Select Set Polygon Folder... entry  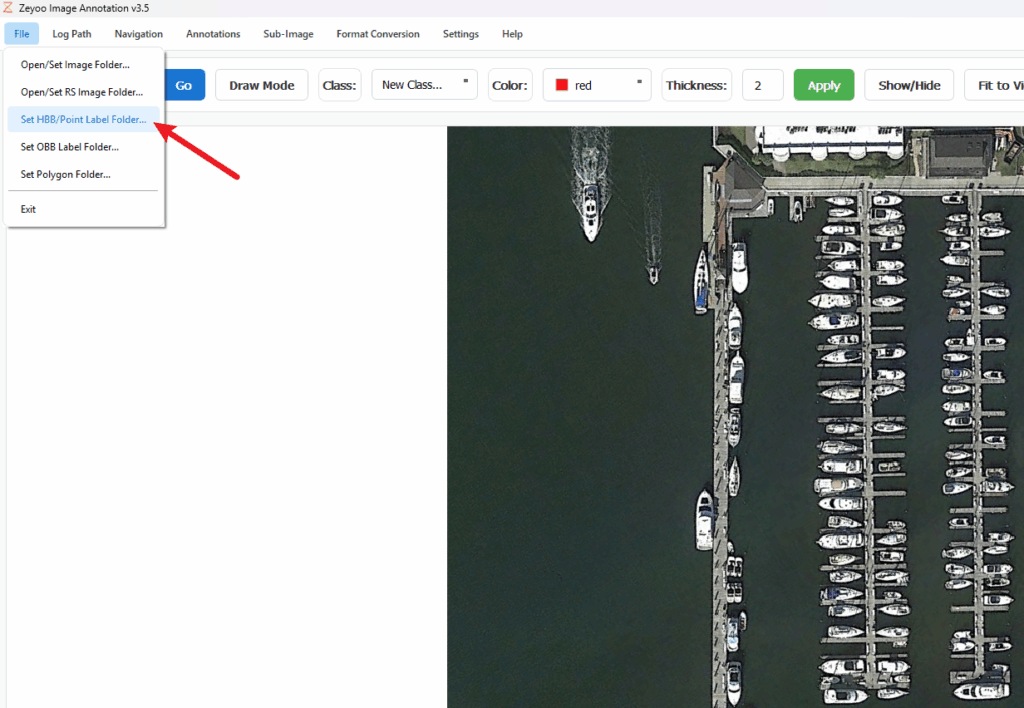[84, 174]
